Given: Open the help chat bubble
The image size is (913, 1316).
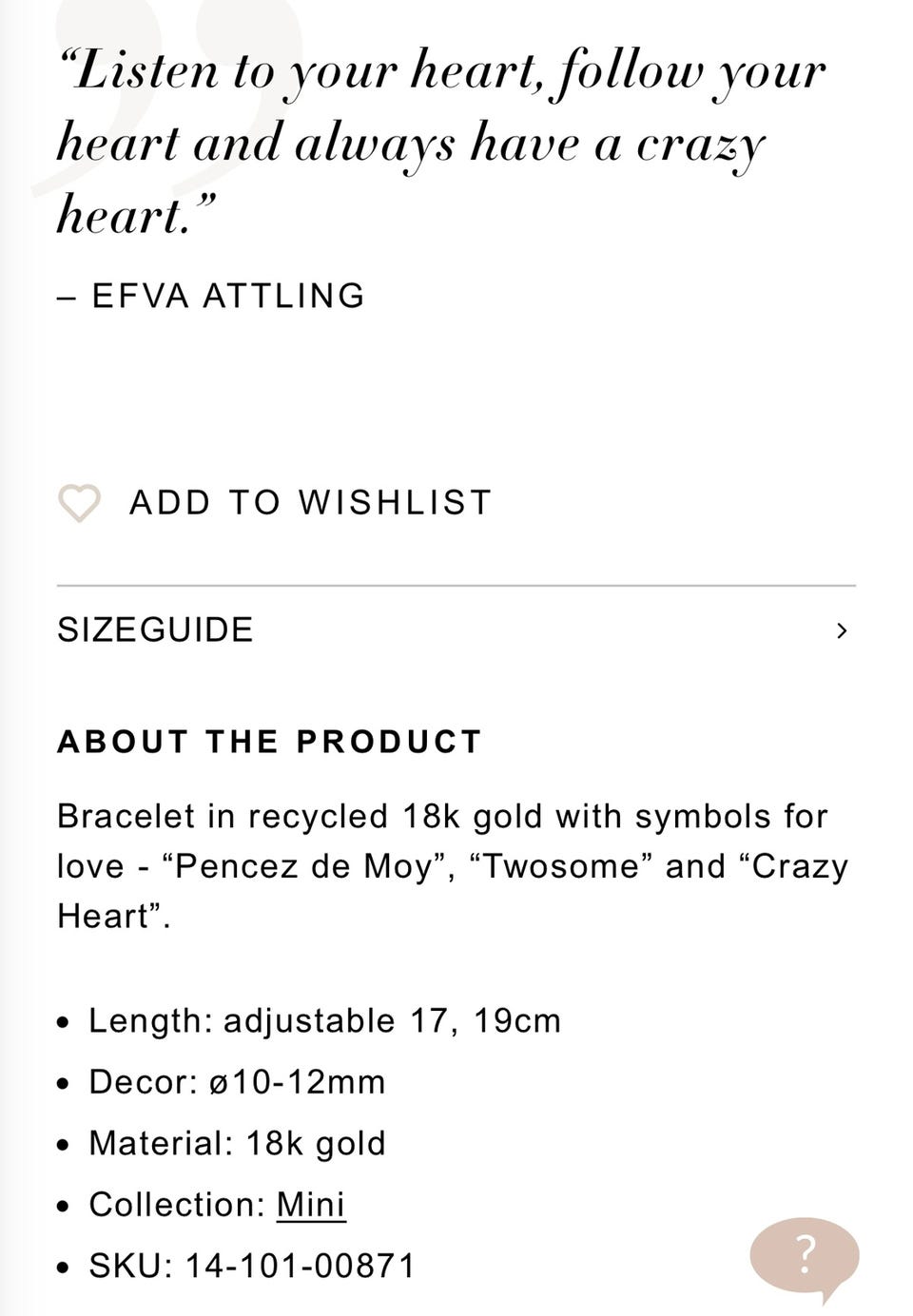Looking at the screenshot, I should pos(805,1255).
